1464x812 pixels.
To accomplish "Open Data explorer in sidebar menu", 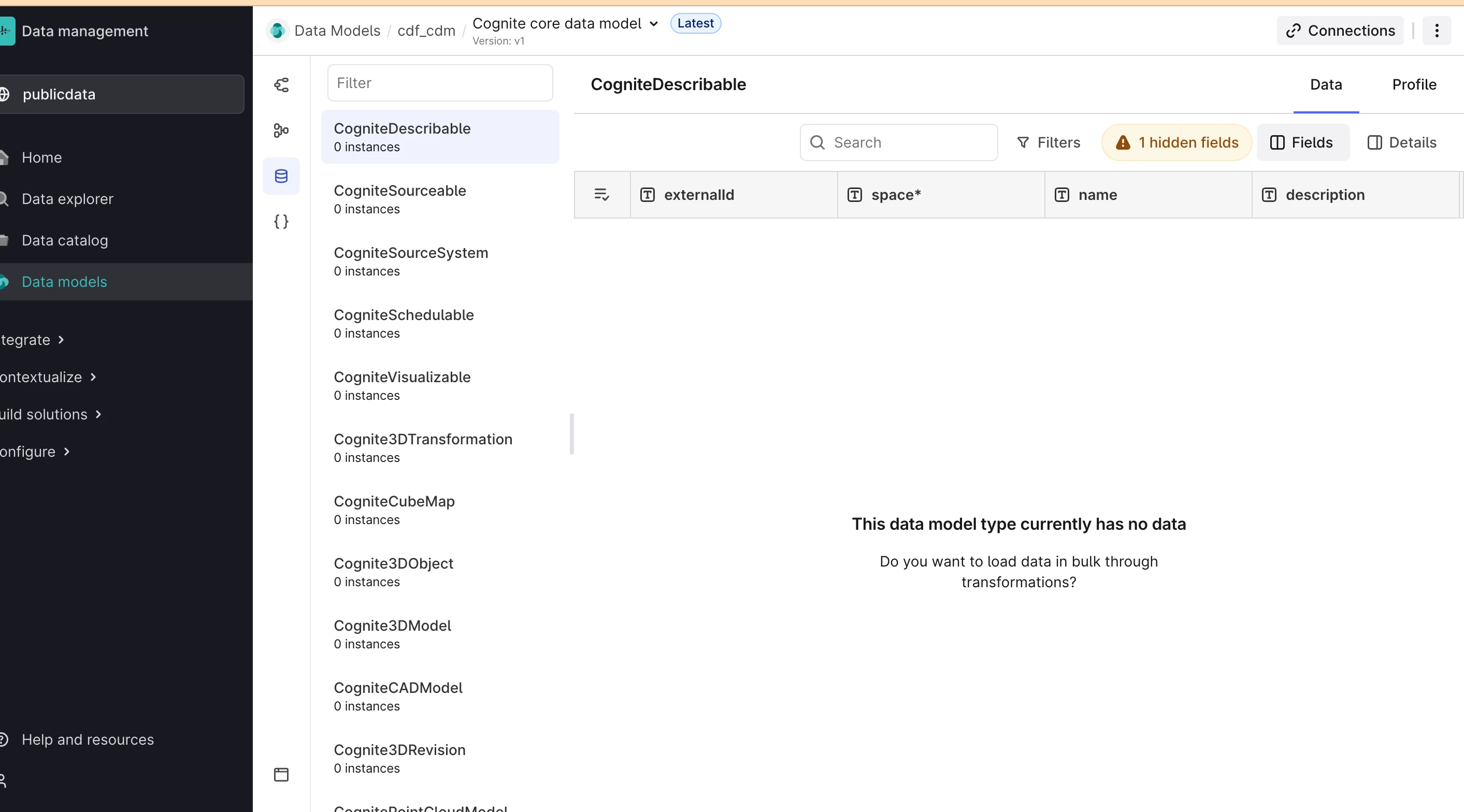I will click(67, 199).
